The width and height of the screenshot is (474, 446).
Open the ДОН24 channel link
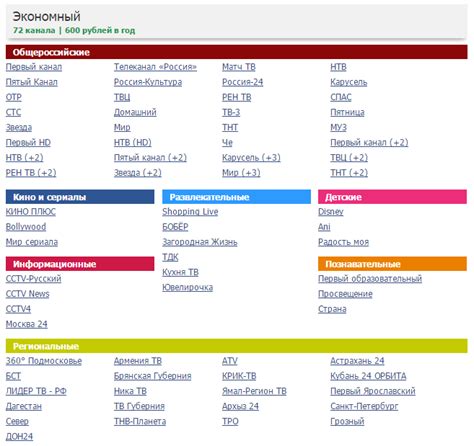[19, 437]
